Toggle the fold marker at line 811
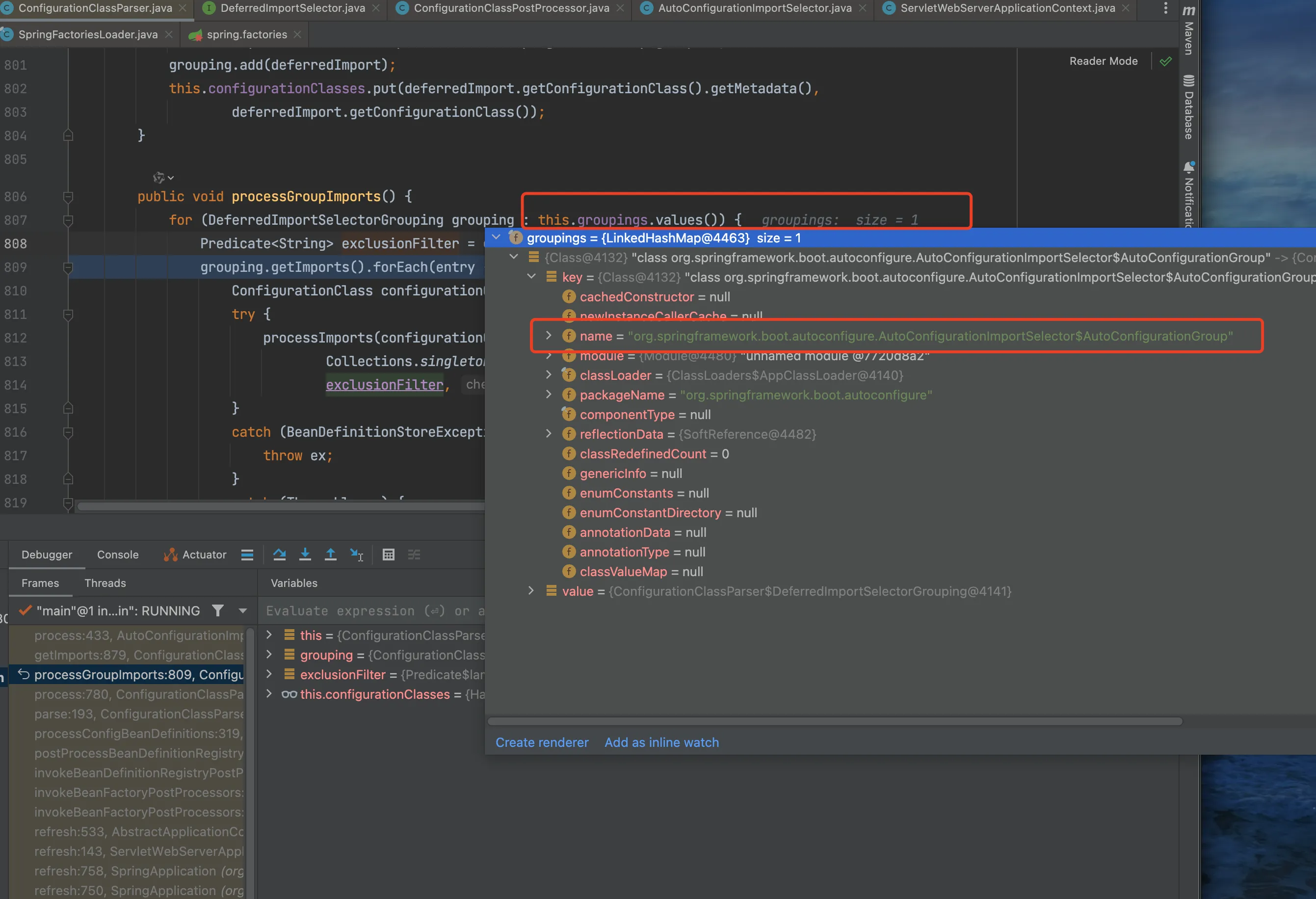 click(x=68, y=315)
